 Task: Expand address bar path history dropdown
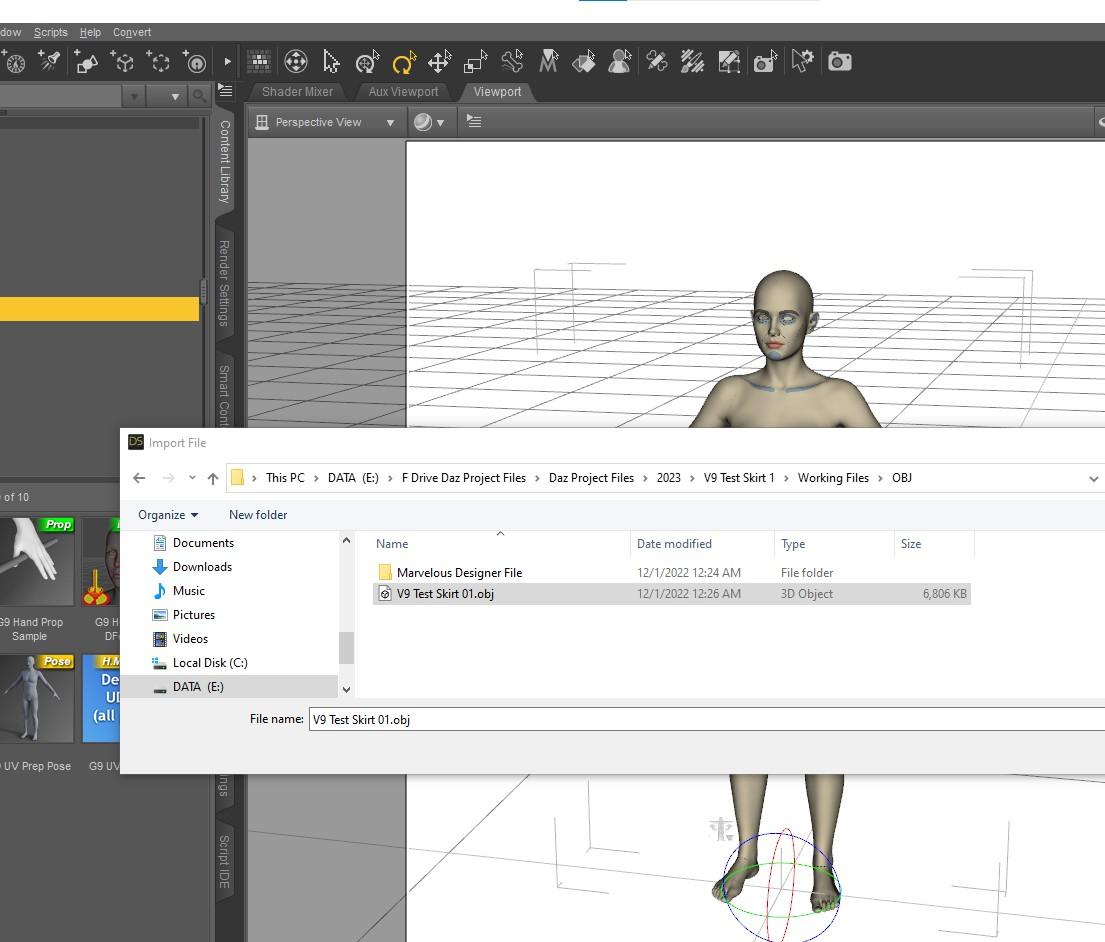pyautogui.click(x=1093, y=478)
